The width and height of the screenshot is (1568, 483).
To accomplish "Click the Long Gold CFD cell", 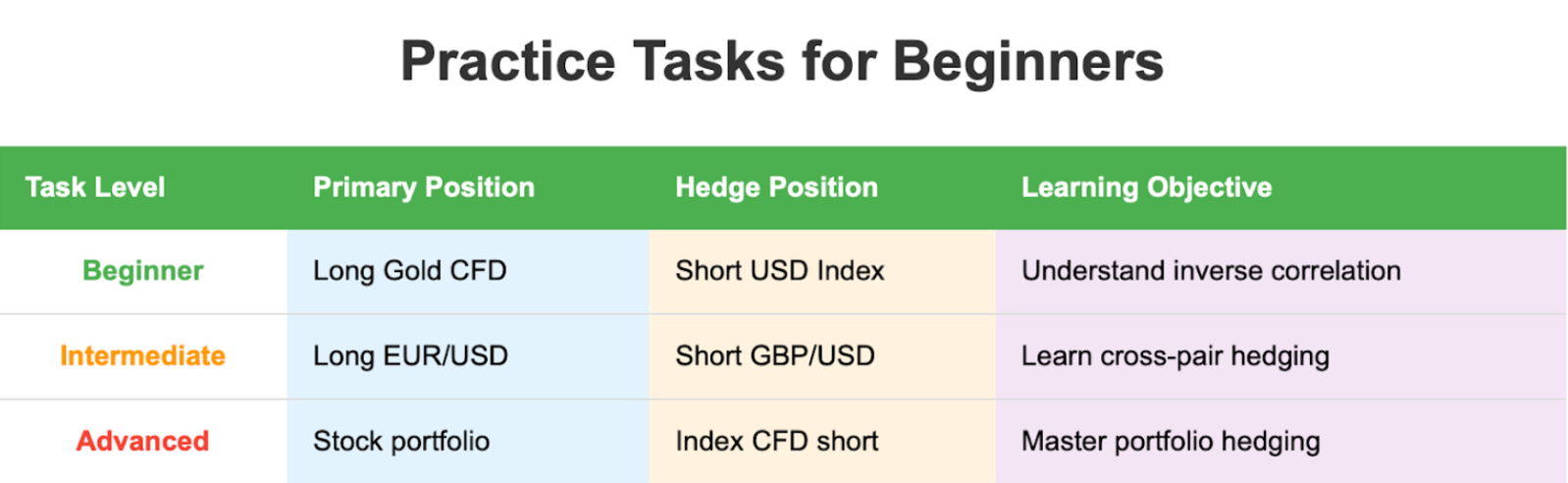I will [x=409, y=271].
